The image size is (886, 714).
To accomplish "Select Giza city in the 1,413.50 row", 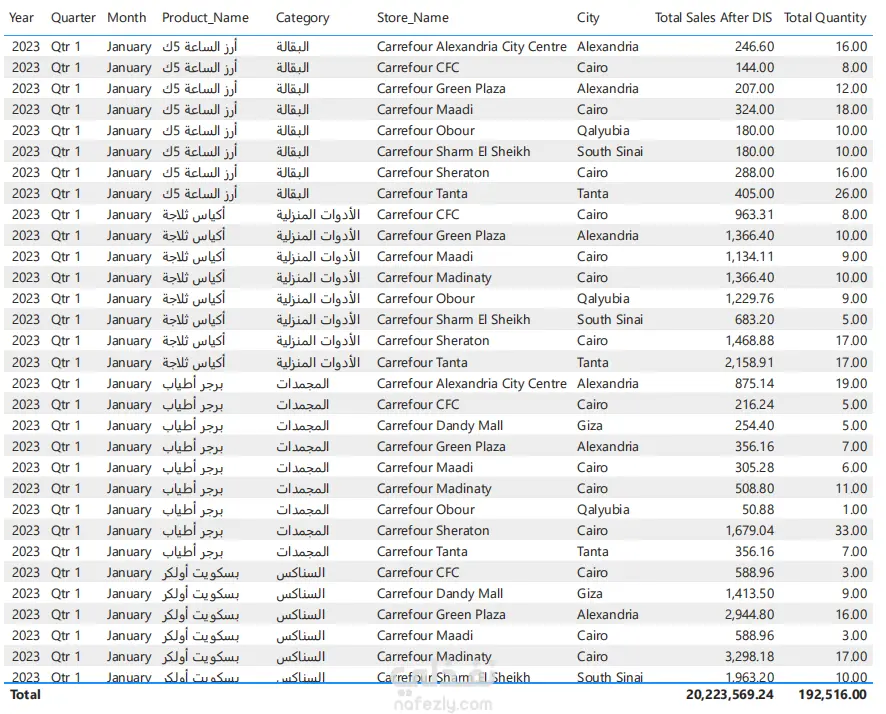I will click(589, 593).
